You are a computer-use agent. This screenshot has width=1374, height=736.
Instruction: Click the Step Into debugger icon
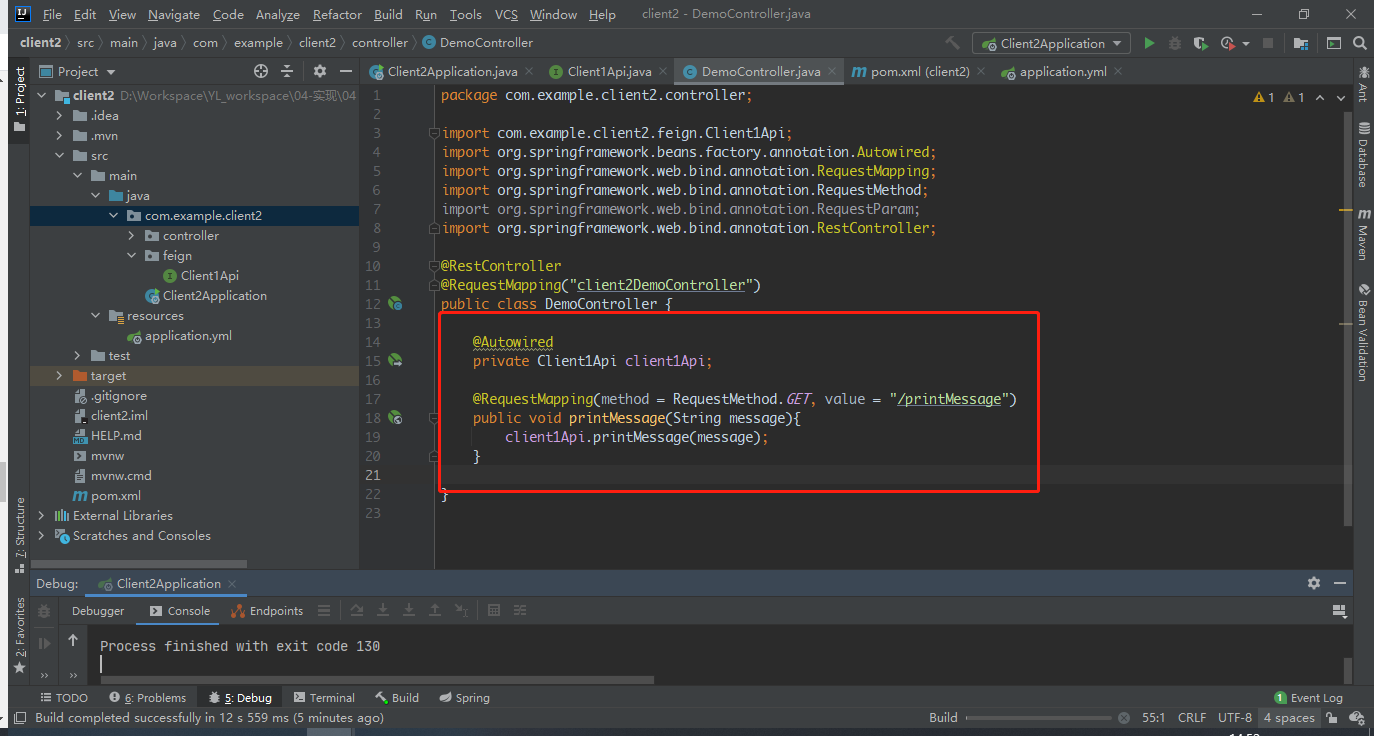[x=383, y=610]
